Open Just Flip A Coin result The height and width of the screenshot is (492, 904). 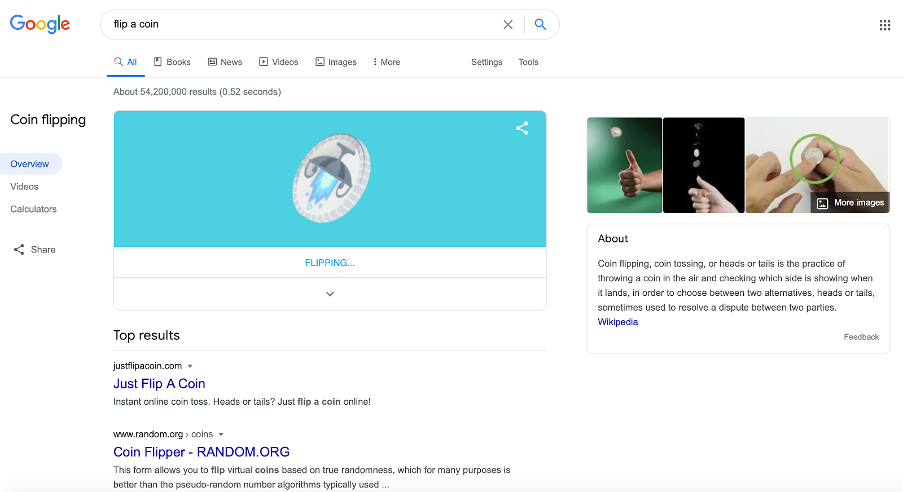click(159, 384)
